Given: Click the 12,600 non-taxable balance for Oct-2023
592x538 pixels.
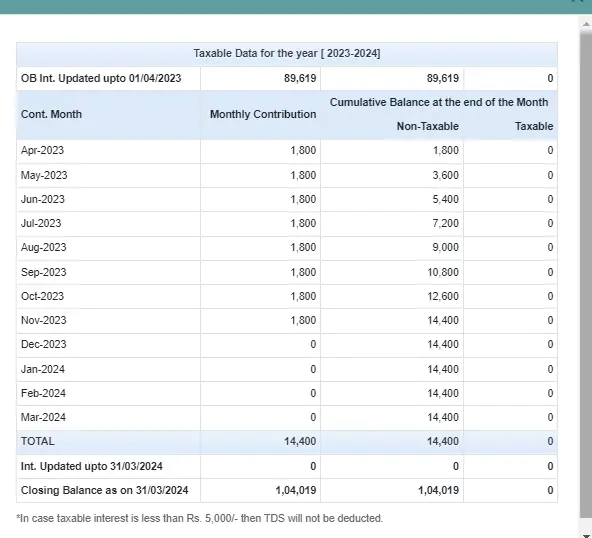Looking at the screenshot, I should pos(443,296).
